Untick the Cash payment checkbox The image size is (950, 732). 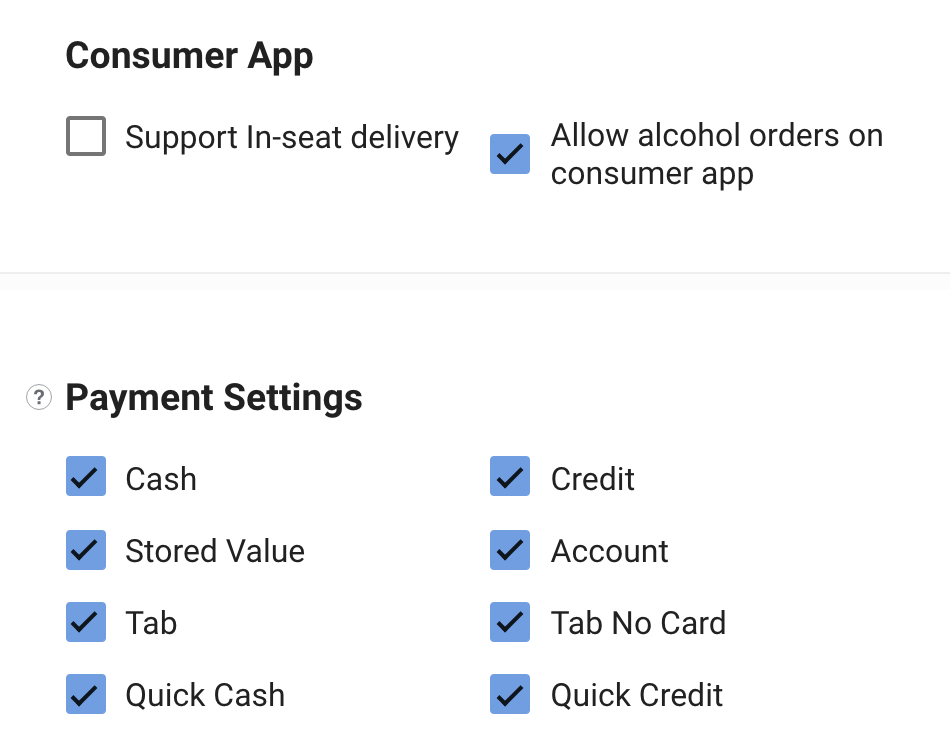(86, 476)
